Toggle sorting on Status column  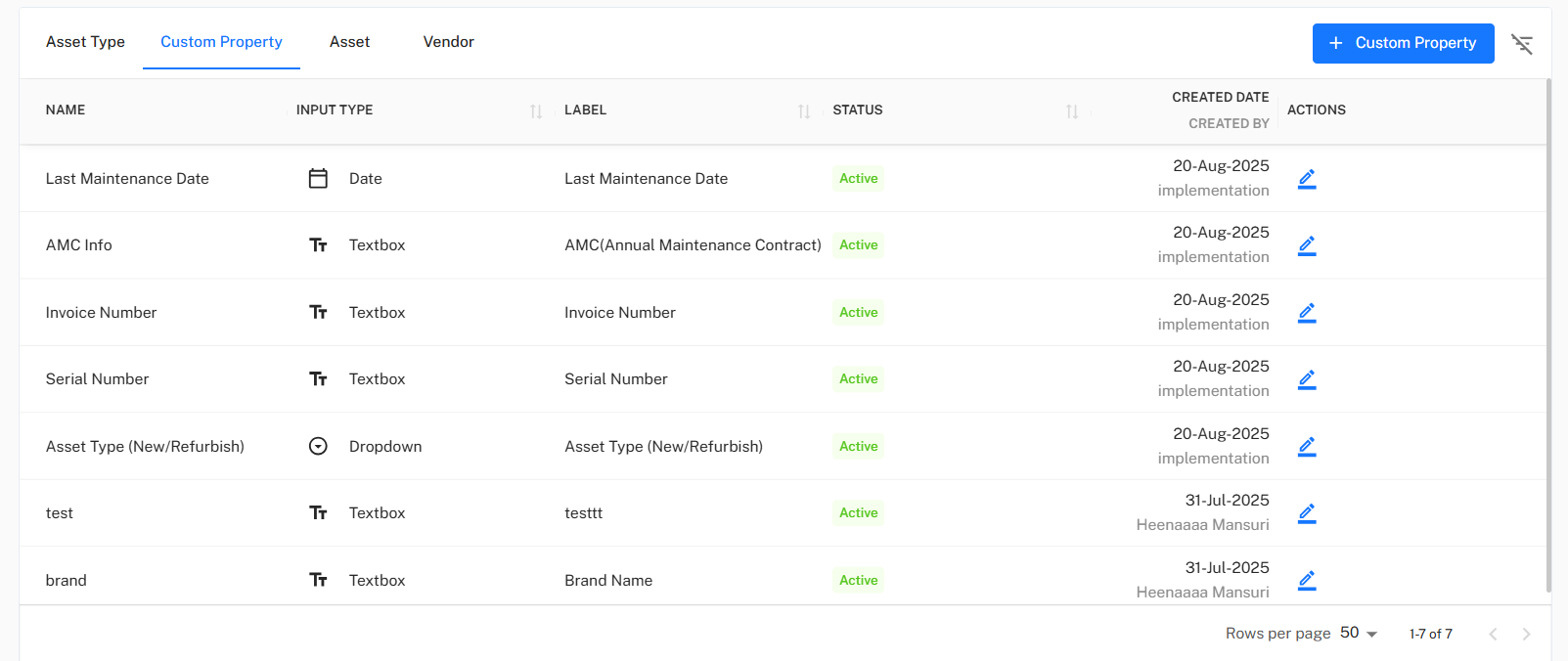[x=1072, y=111]
